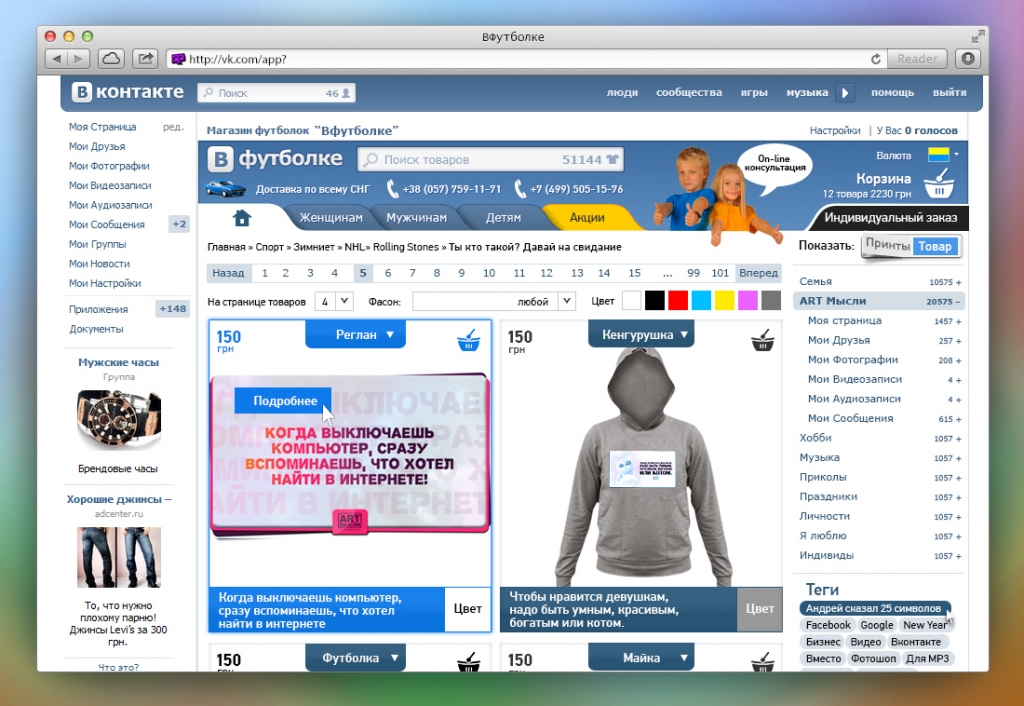Open the Женщинам tab
Viewport: 1024px width, 706px height.
330,217
